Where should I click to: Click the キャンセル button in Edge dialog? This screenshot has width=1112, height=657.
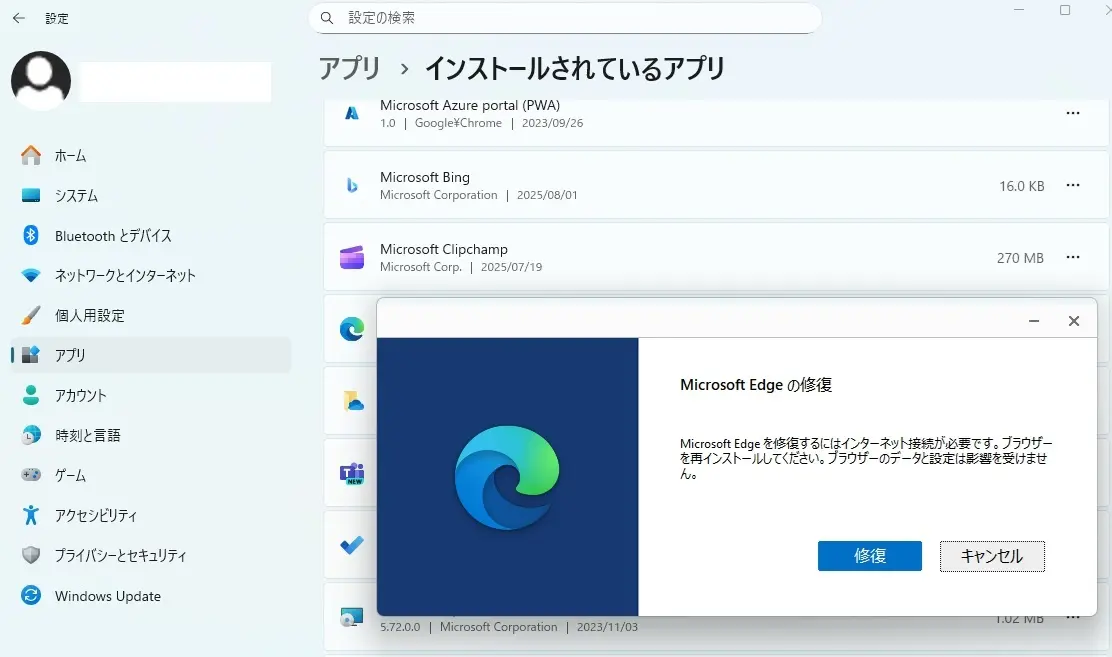(992, 556)
